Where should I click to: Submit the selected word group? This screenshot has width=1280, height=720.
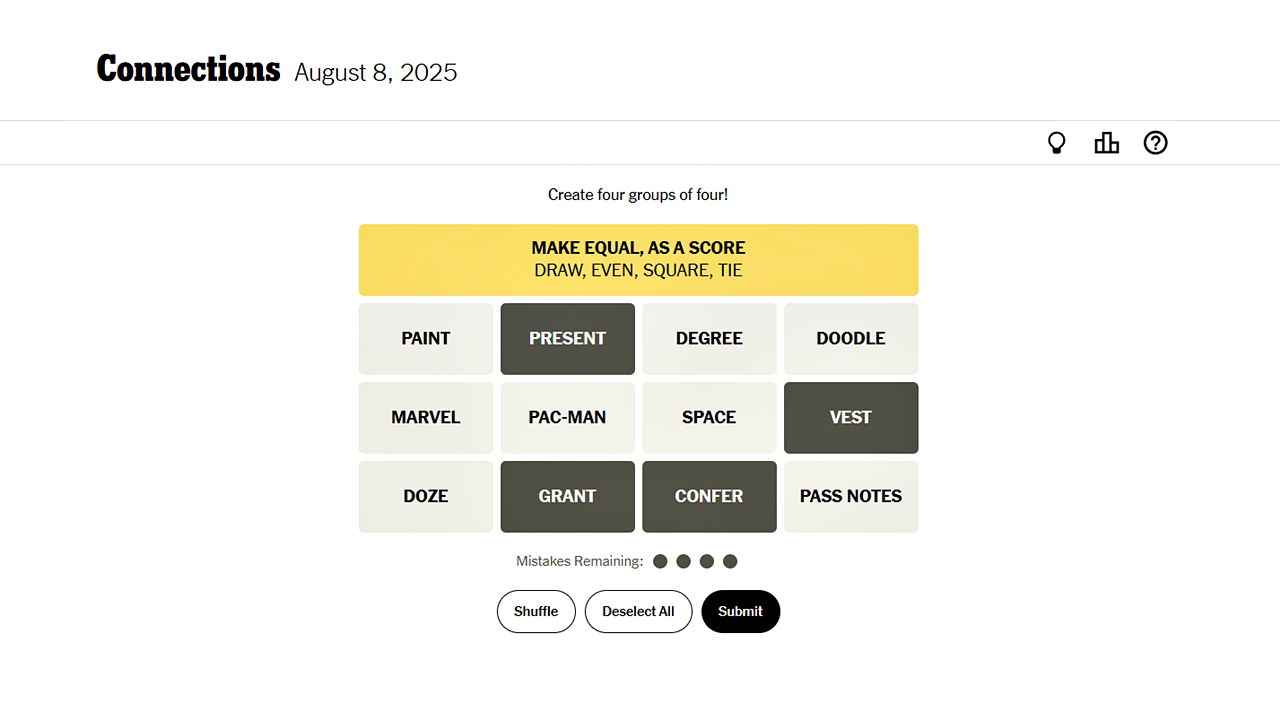point(741,611)
